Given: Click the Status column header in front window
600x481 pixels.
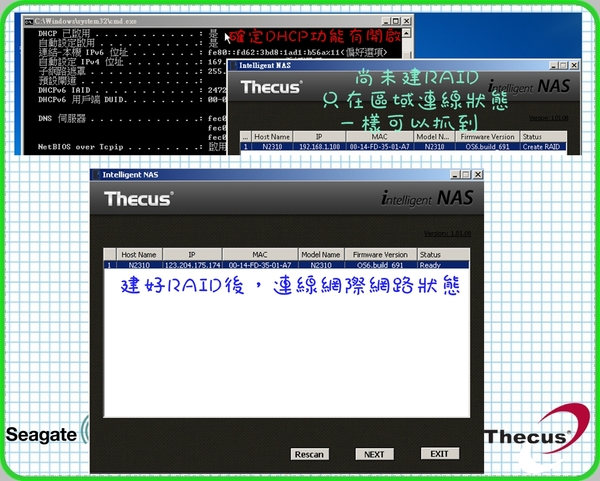Looking at the screenshot, I should [x=443, y=255].
